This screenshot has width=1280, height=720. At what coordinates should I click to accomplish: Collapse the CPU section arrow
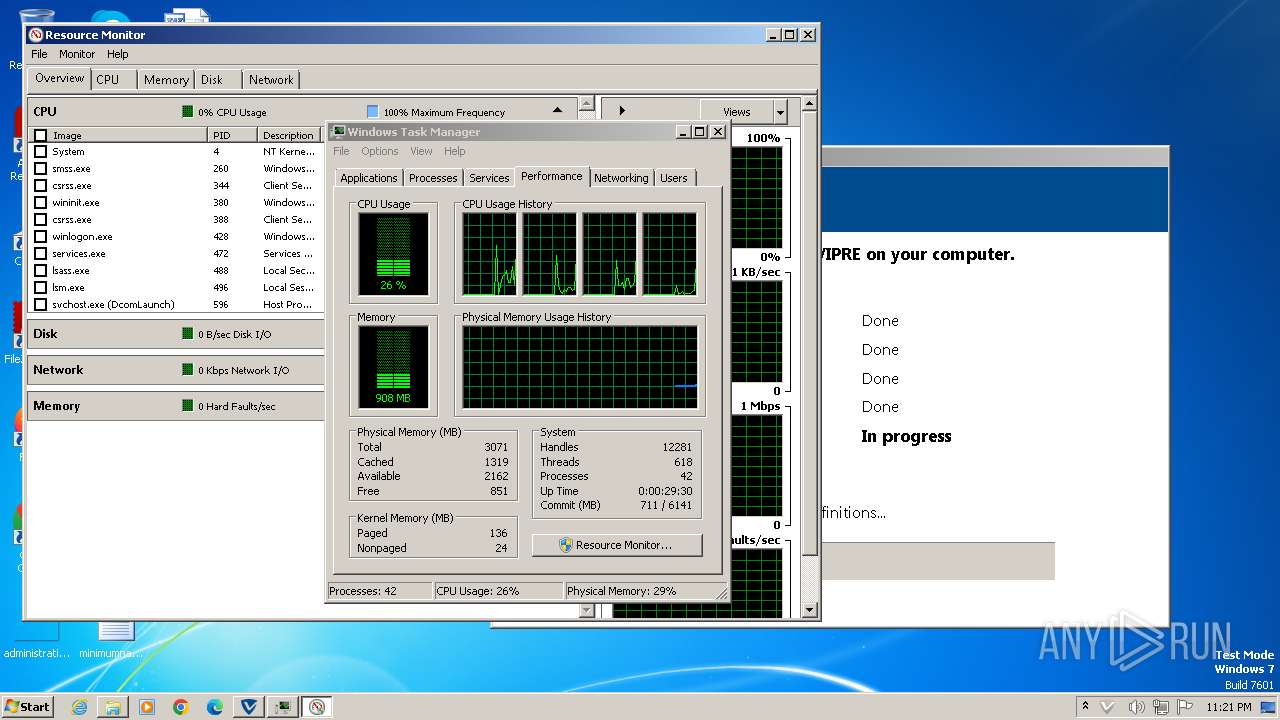558,111
